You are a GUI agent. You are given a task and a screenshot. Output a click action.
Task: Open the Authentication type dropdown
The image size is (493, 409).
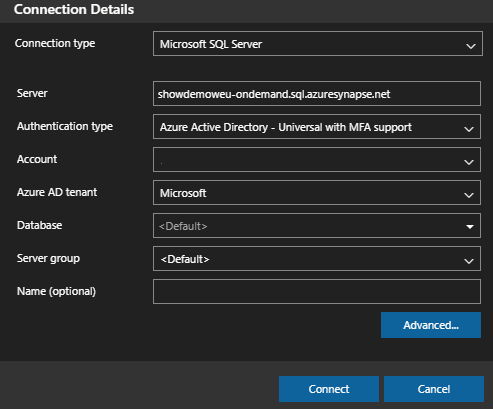[317, 127]
